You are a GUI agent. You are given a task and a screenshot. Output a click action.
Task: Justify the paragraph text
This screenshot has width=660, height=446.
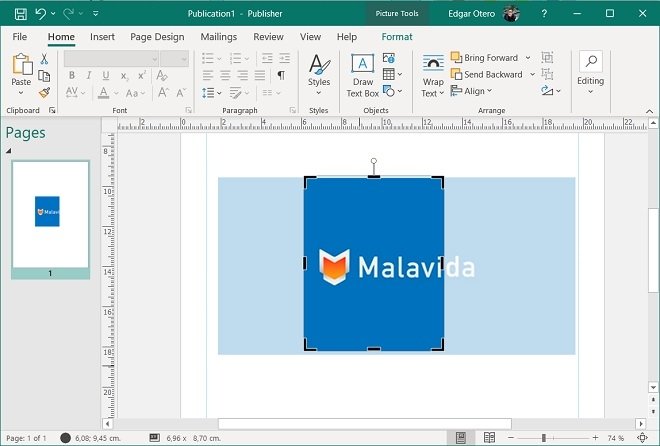coord(260,75)
